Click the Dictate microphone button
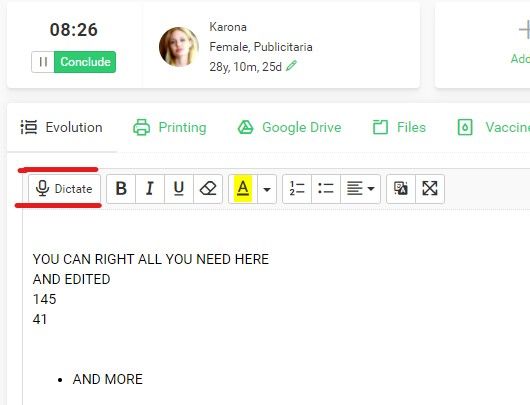 coord(64,189)
